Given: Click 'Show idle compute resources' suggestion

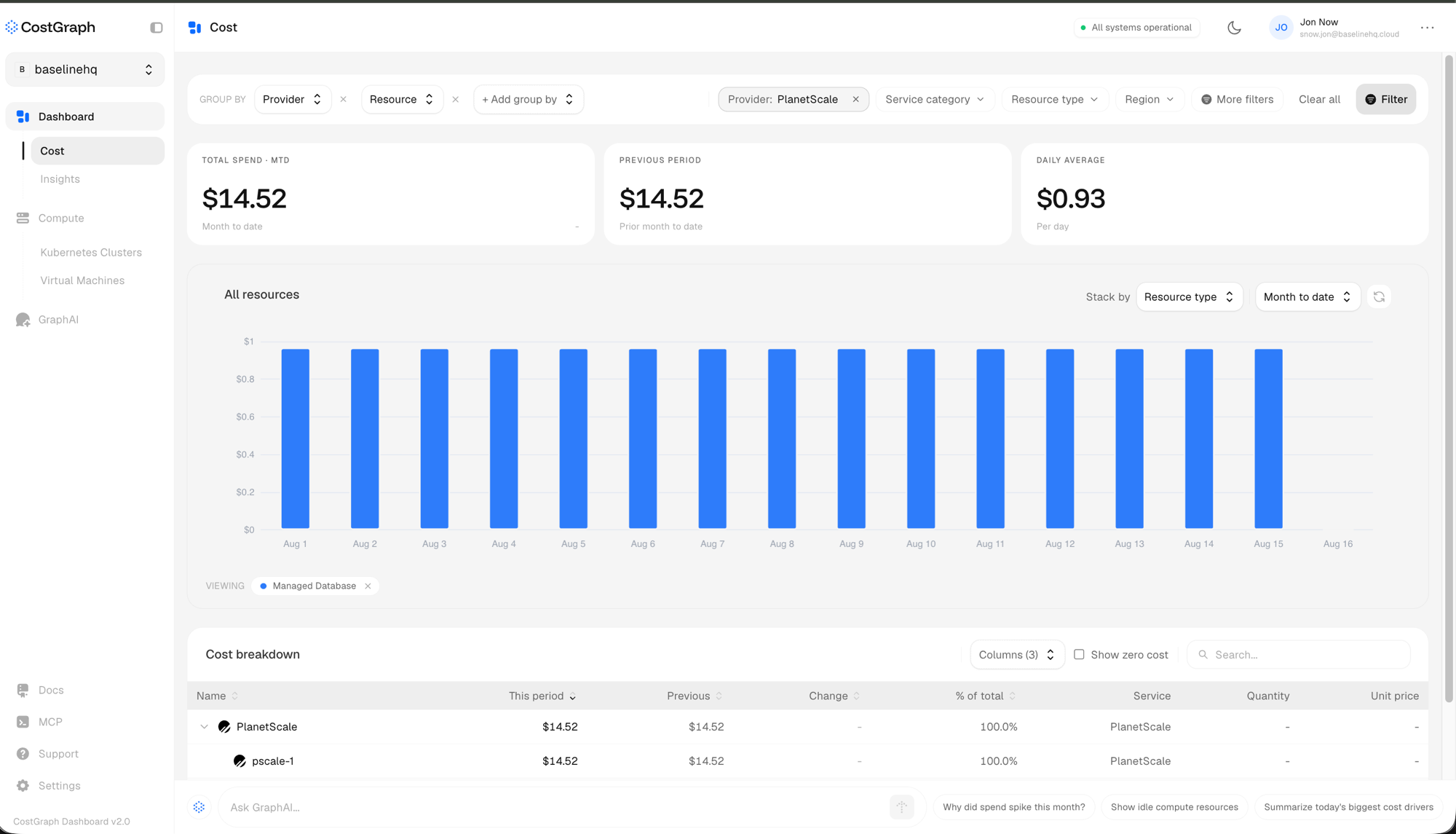Looking at the screenshot, I should 1174,808.
